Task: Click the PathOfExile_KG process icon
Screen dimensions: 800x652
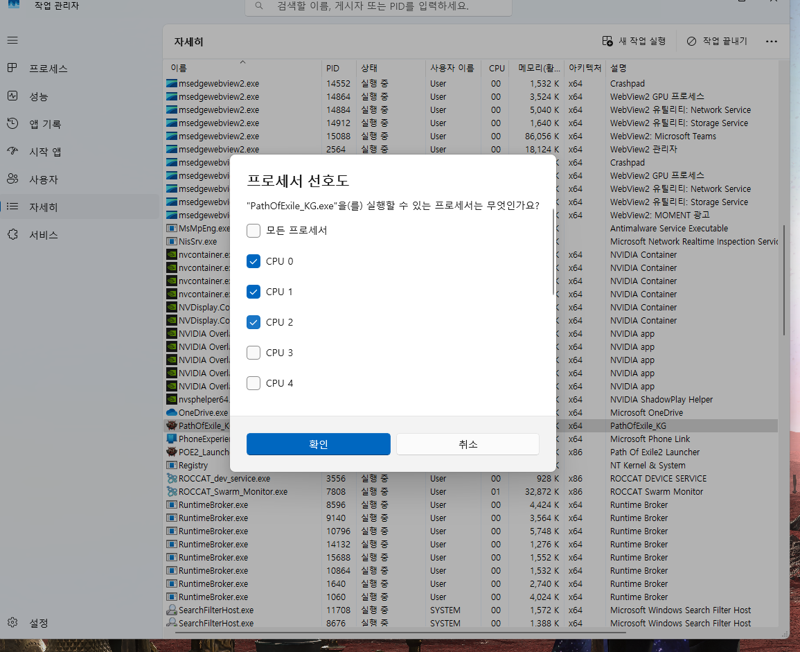Action: pos(171,425)
